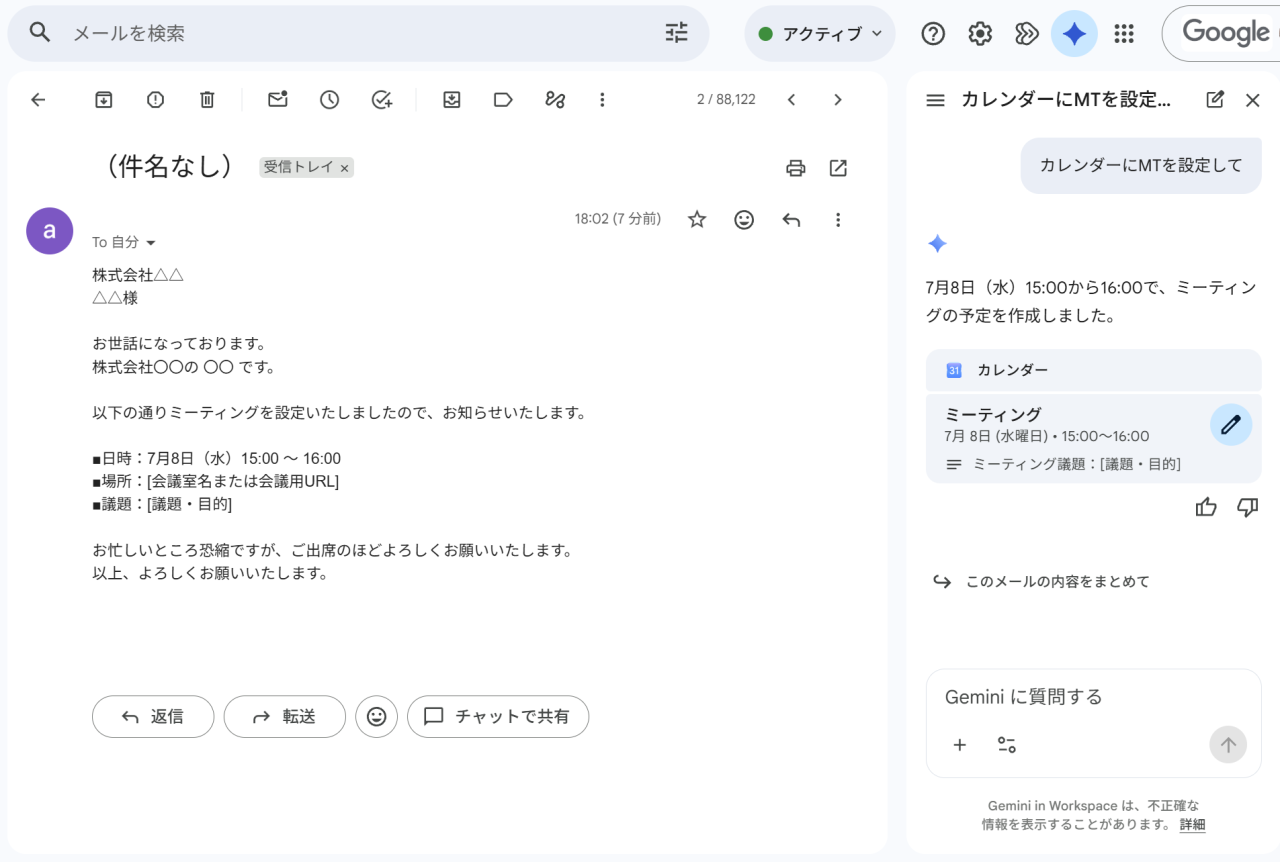The height and width of the screenshot is (862, 1280).
Task: Open the ミーティング event card
Action: (1094, 439)
